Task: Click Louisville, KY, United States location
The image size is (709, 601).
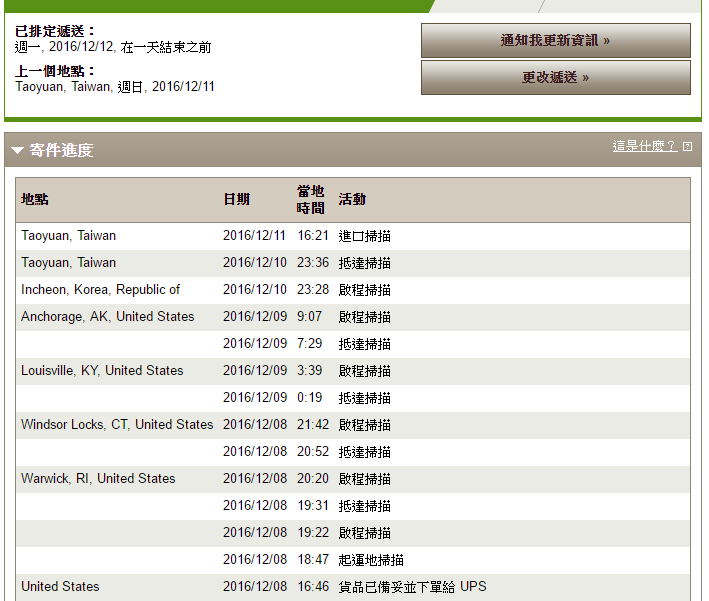Action: [102, 371]
